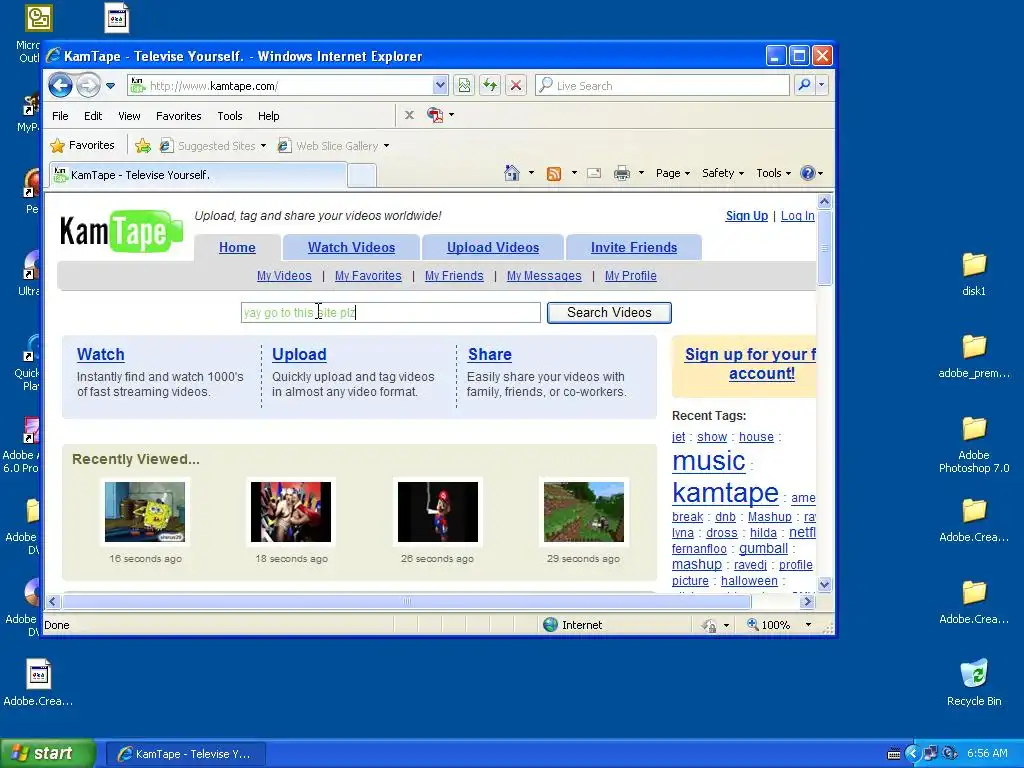Open the Help menu
The image size is (1024, 768).
tap(268, 116)
